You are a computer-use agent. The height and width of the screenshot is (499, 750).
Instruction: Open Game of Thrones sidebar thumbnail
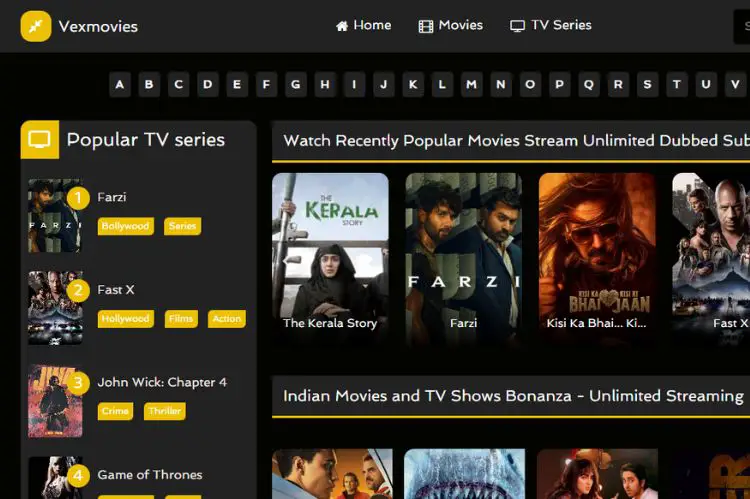pyautogui.click(x=55, y=477)
